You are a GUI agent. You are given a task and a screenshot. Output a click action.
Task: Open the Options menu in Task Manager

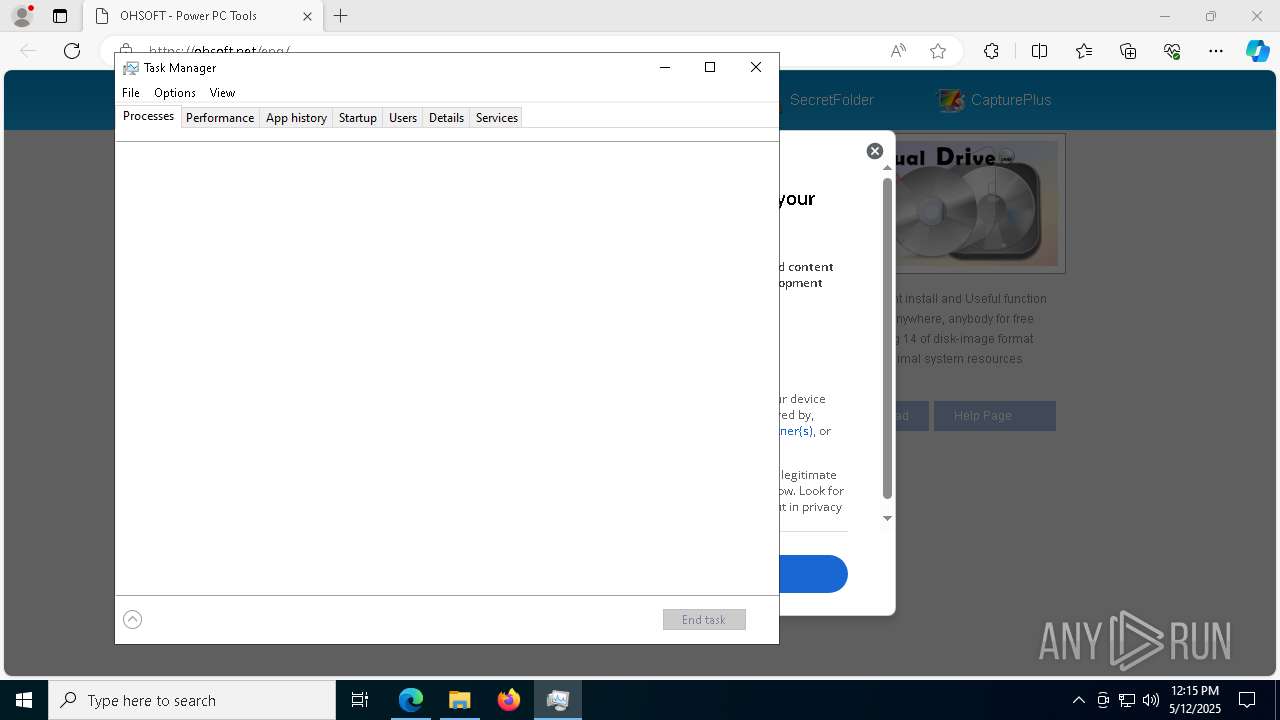[x=175, y=92]
